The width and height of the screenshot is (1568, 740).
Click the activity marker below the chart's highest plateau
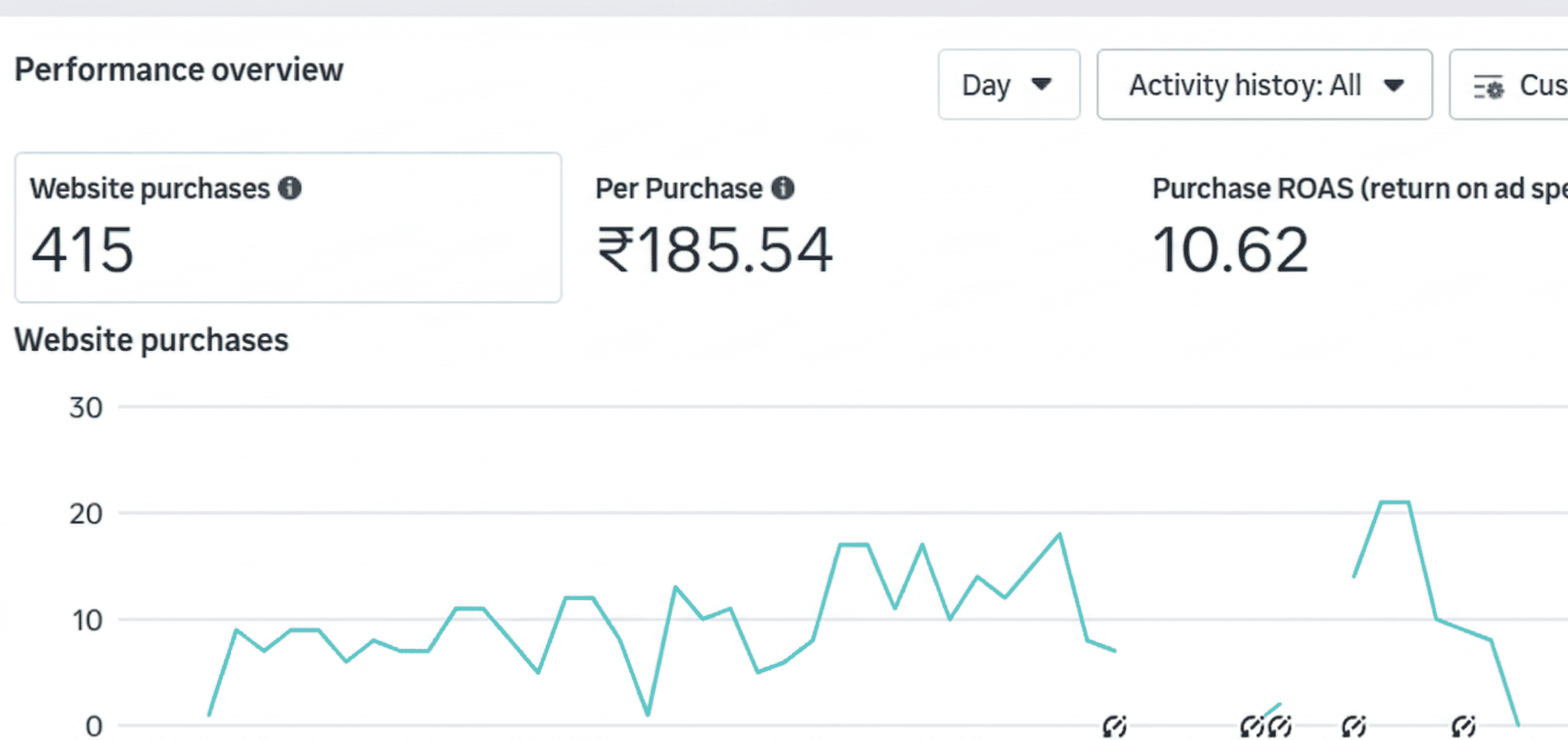pos(1354,726)
